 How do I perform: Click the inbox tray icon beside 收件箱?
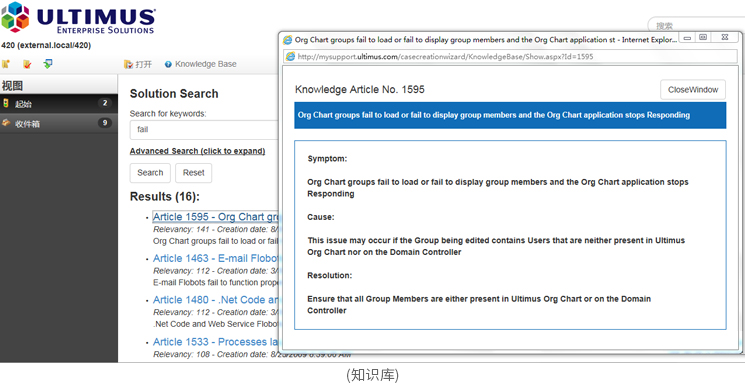(6, 123)
